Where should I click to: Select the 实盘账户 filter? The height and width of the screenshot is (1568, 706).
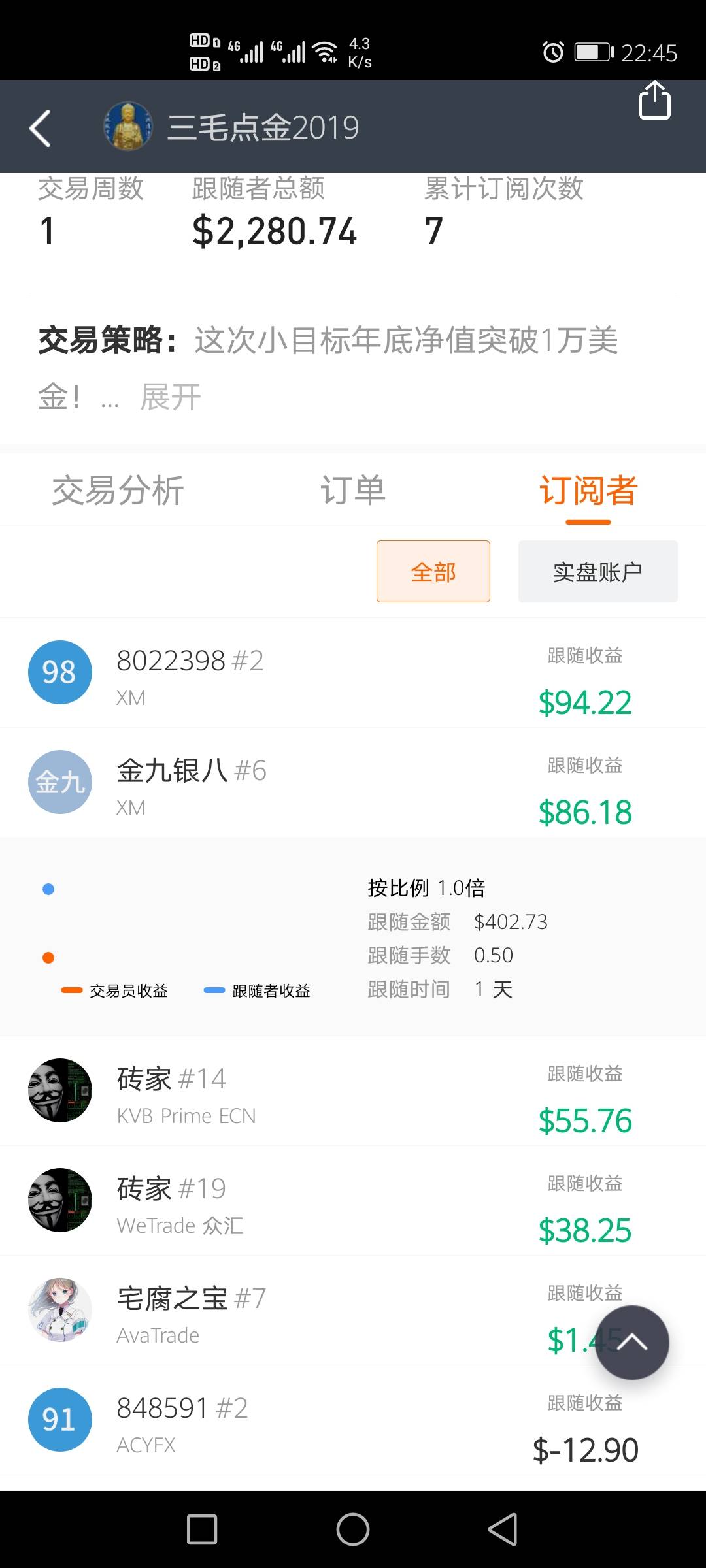pyautogui.click(x=598, y=571)
